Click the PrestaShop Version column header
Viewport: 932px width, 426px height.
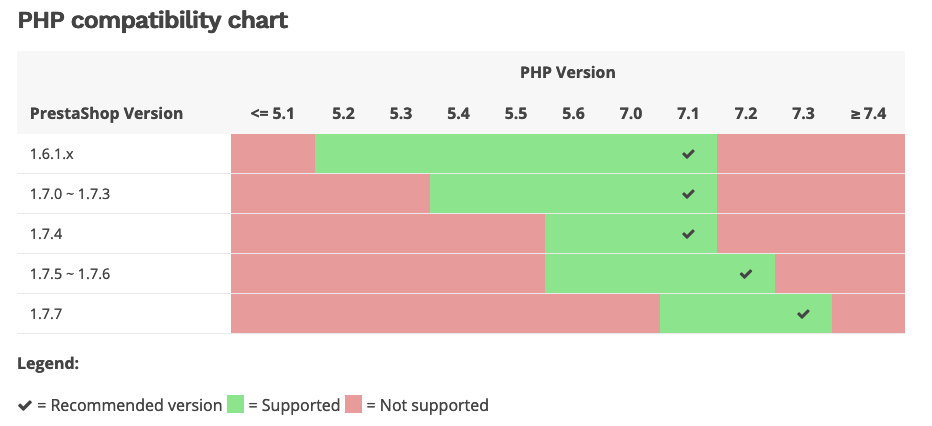(x=106, y=114)
